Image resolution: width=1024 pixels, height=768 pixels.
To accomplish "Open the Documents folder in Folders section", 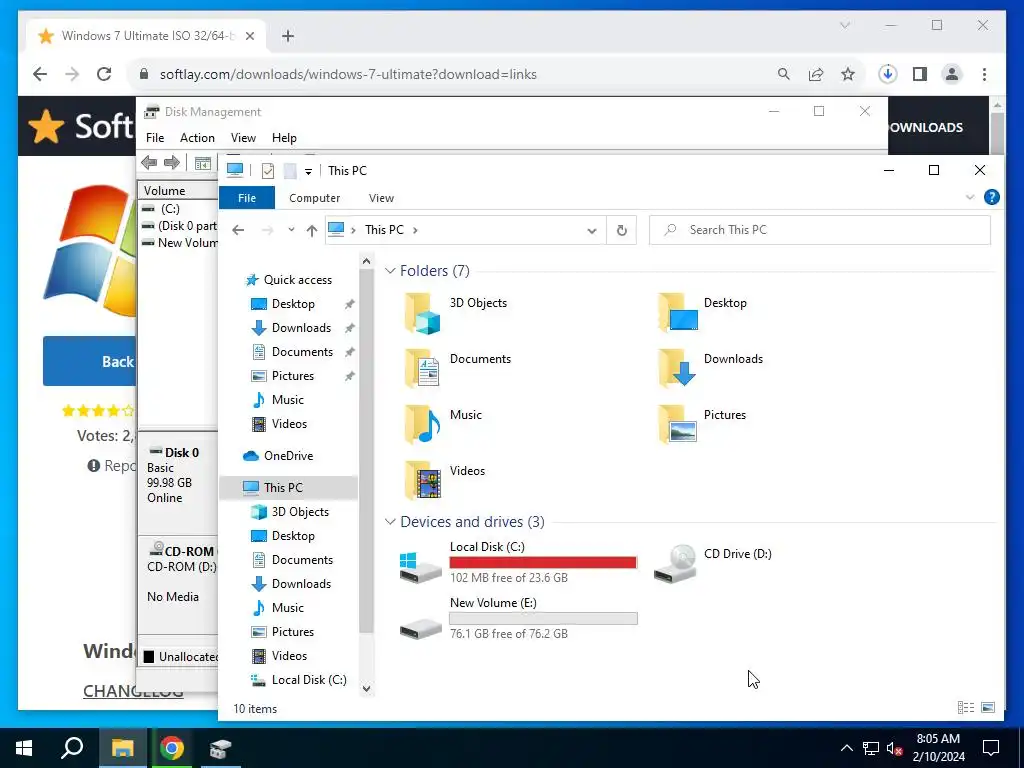I will click(x=457, y=368).
